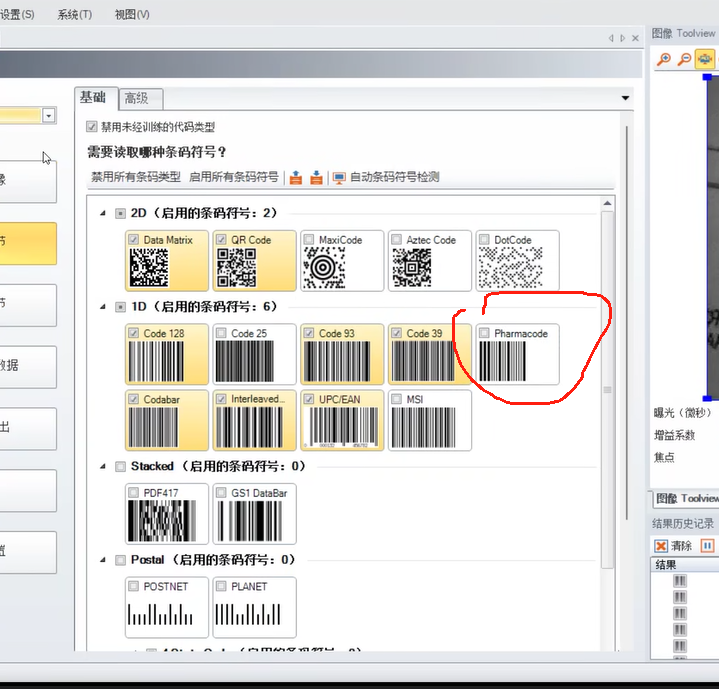Click the second orange download icon

(x=316, y=178)
